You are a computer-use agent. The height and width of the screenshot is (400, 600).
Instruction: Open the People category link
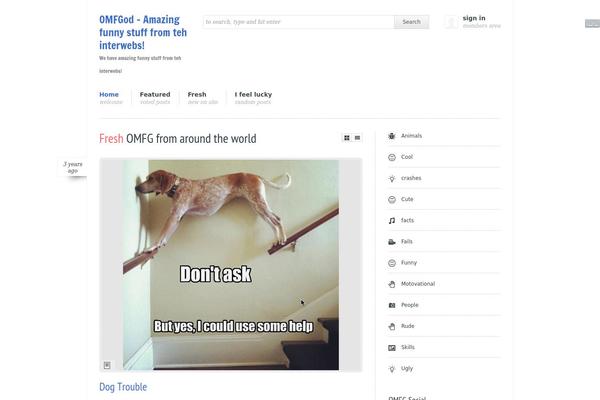[409, 305]
